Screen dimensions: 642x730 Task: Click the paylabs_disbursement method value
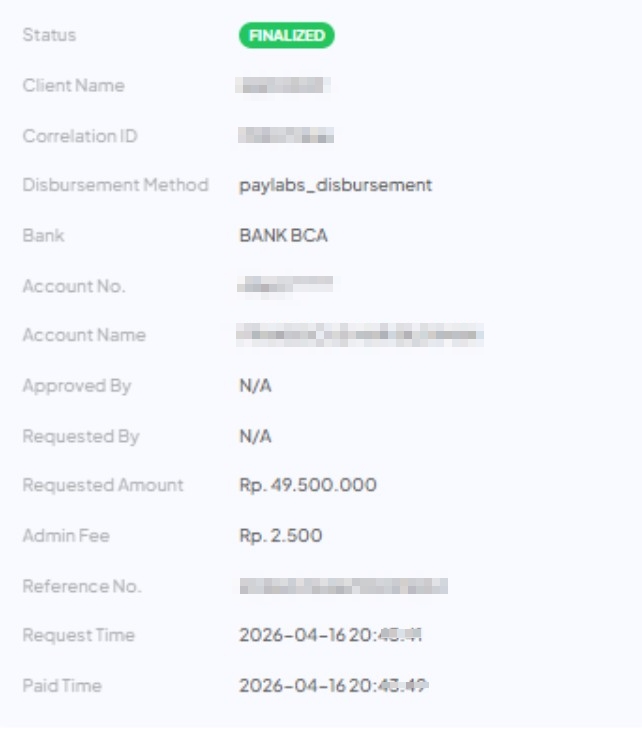click(x=335, y=185)
